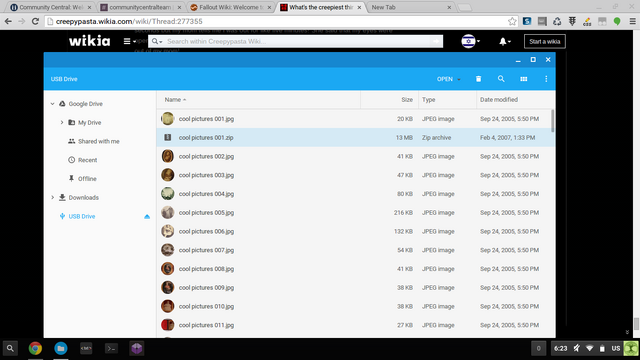Open the Files app search icon

tap(501, 79)
